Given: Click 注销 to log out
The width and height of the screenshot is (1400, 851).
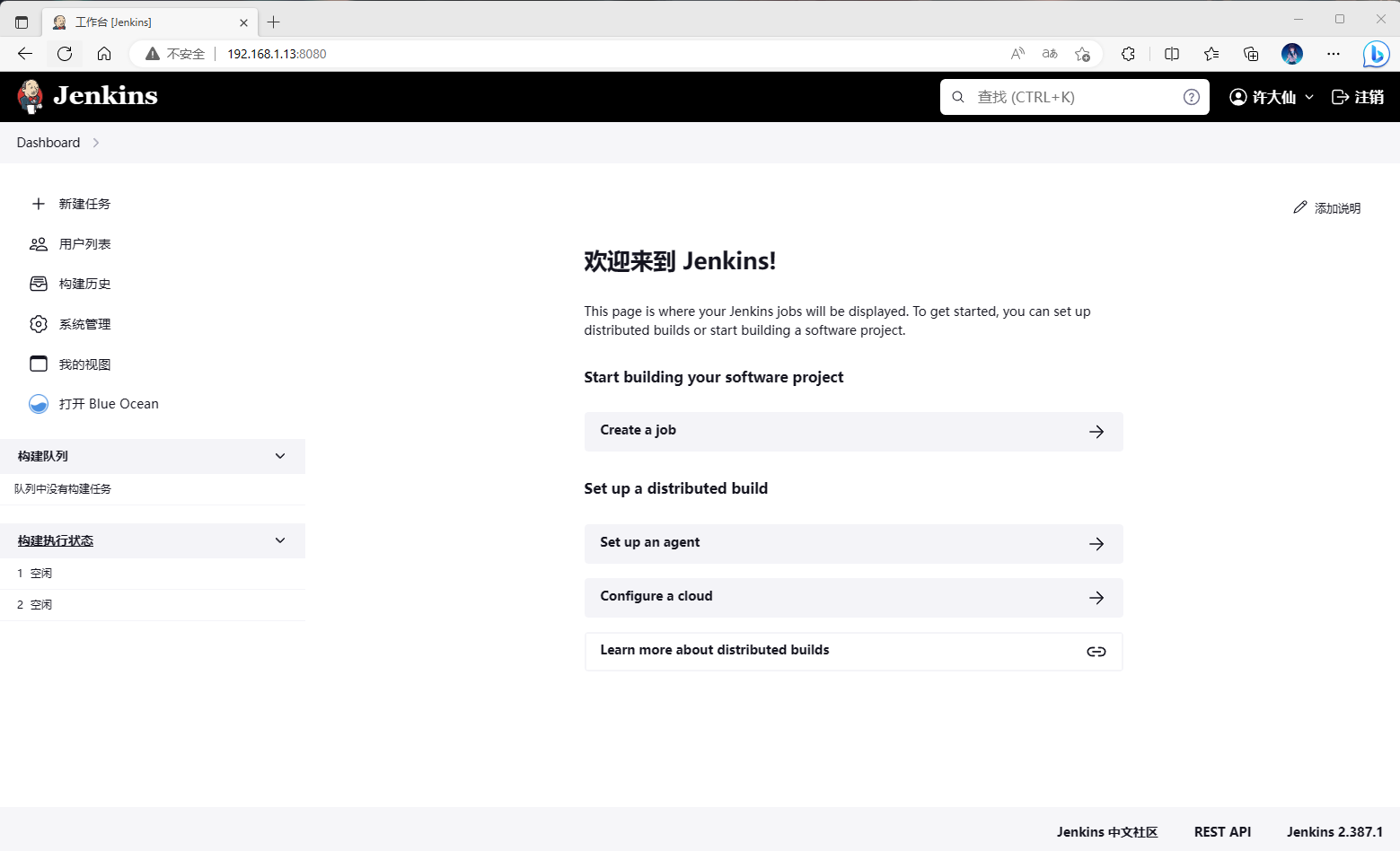Looking at the screenshot, I should [x=1358, y=97].
